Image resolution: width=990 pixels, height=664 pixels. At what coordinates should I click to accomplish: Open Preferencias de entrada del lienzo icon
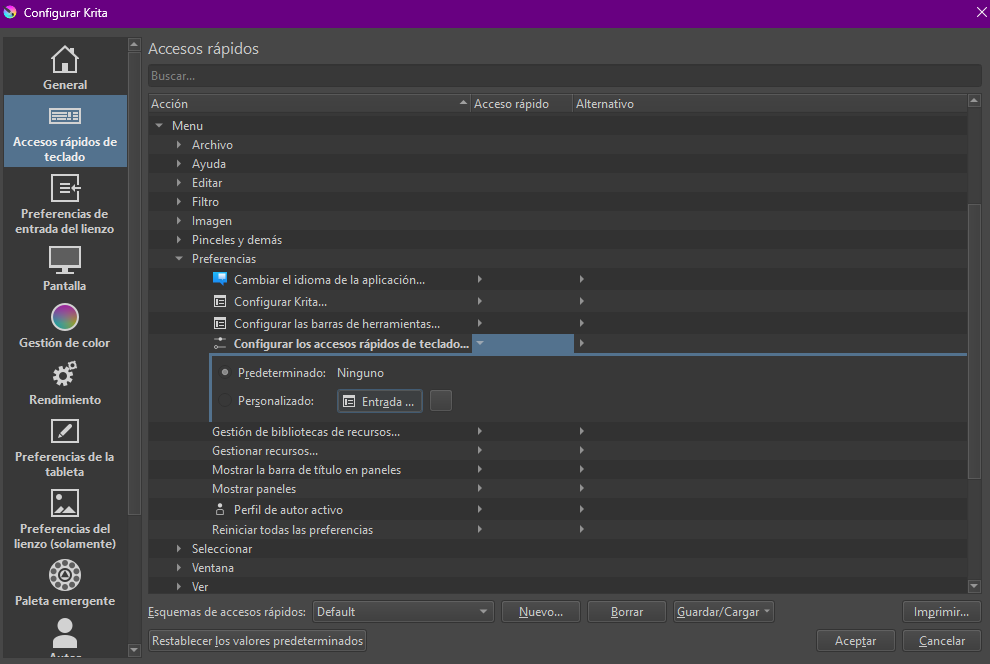tap(65, 188)
